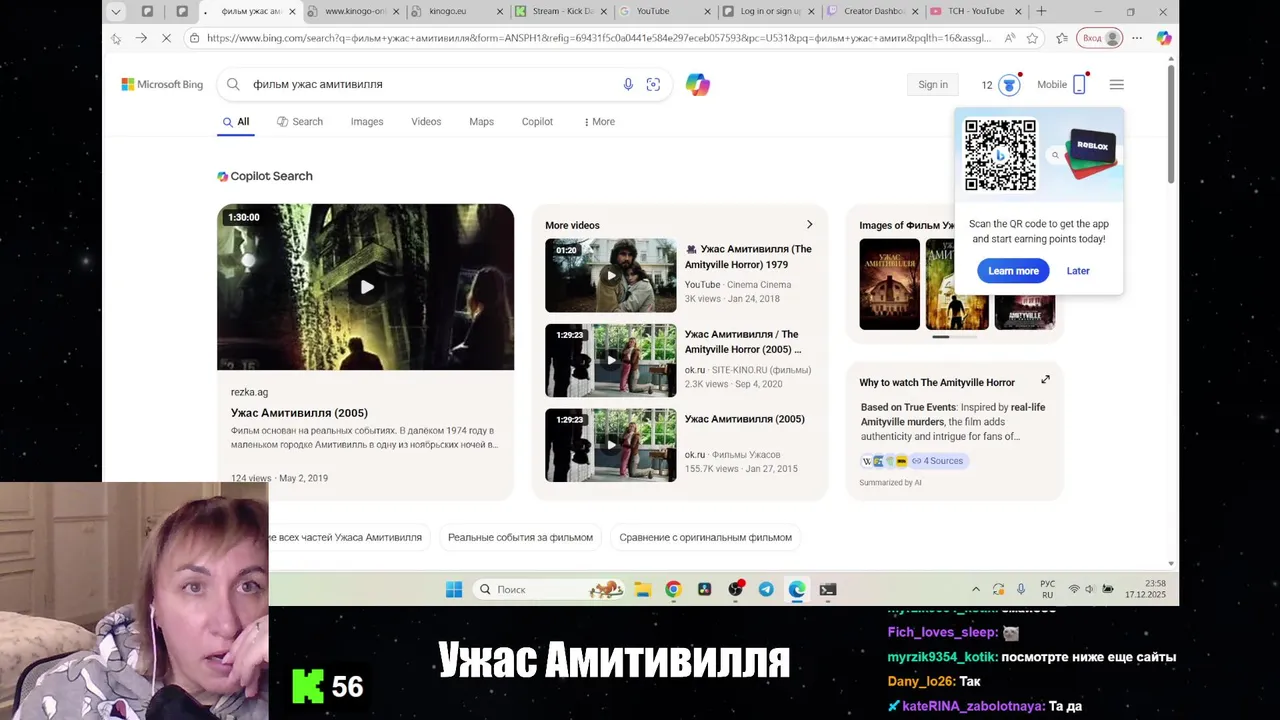The image size is (1280, 720).
Task: Go forward in browser history
Action: tap(141, 38)
